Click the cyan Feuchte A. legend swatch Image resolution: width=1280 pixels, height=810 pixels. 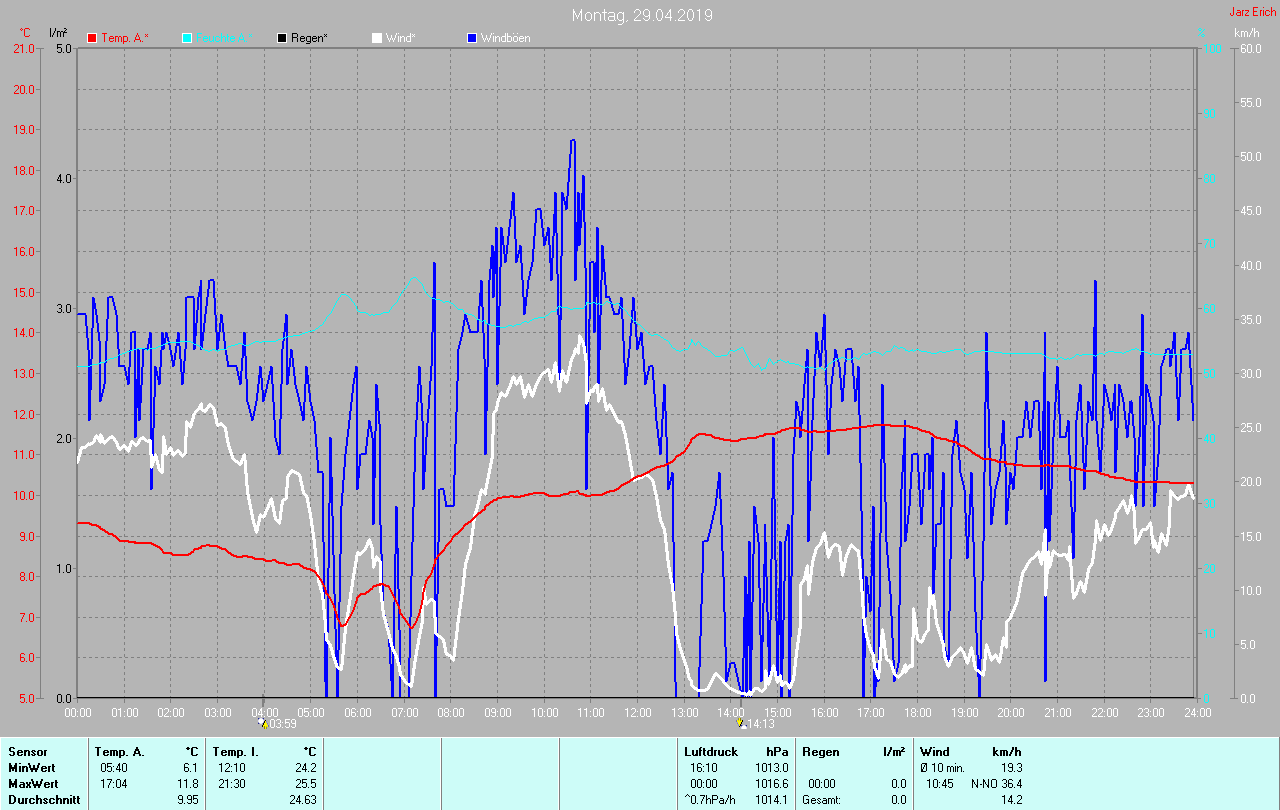pyautogui.click(x=187, y=38)
